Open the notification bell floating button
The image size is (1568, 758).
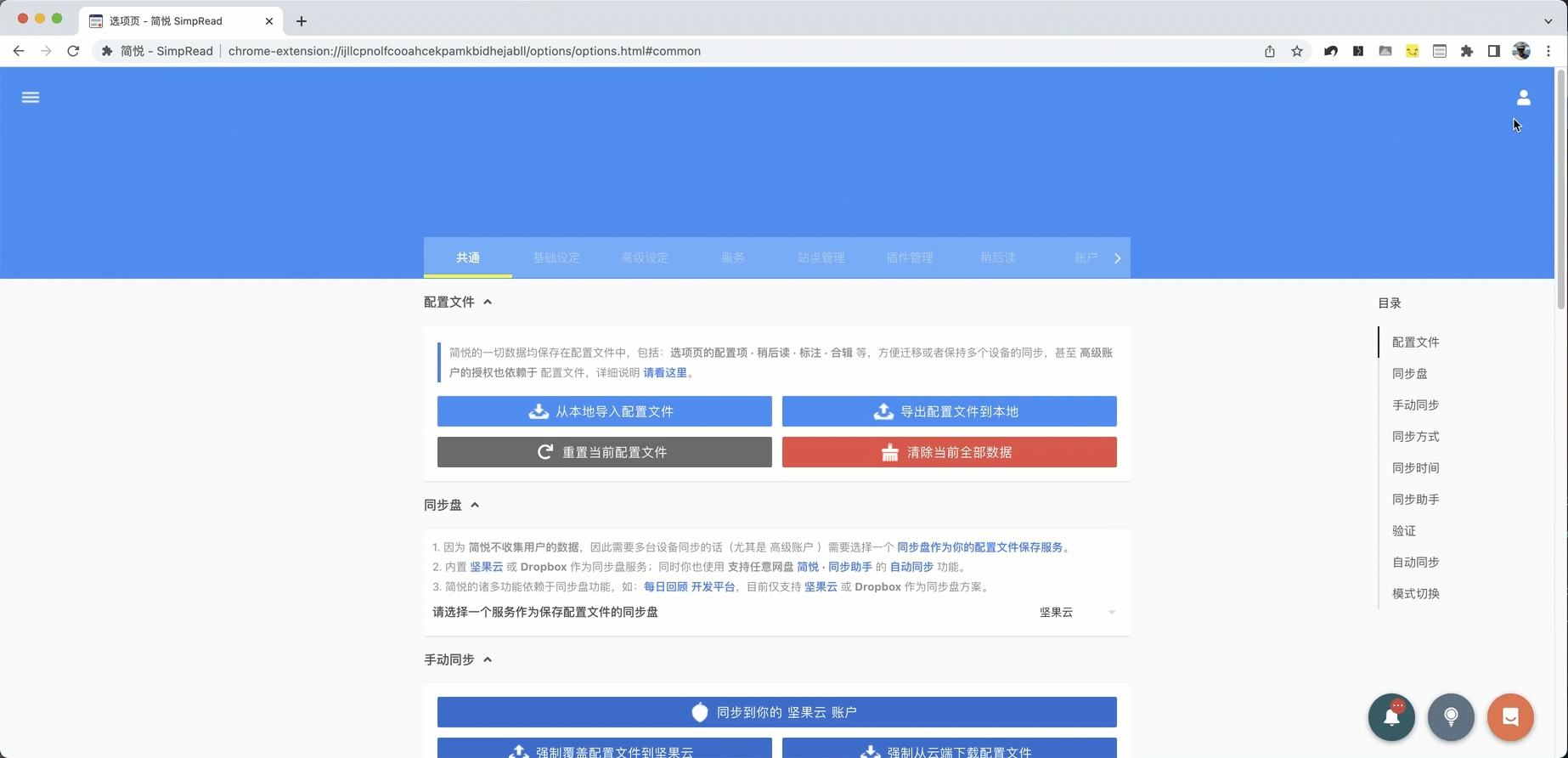tap(1391, 717)
